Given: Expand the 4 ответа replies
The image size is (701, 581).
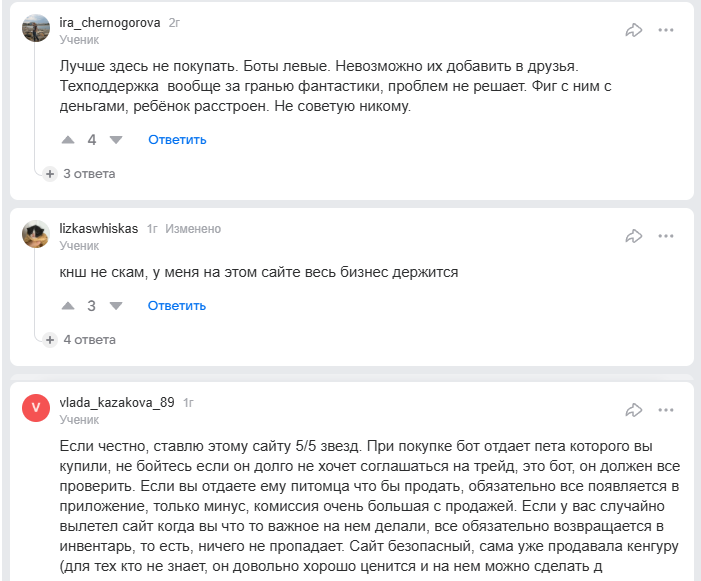Looking at the screenshot, I should click(82, 339).
